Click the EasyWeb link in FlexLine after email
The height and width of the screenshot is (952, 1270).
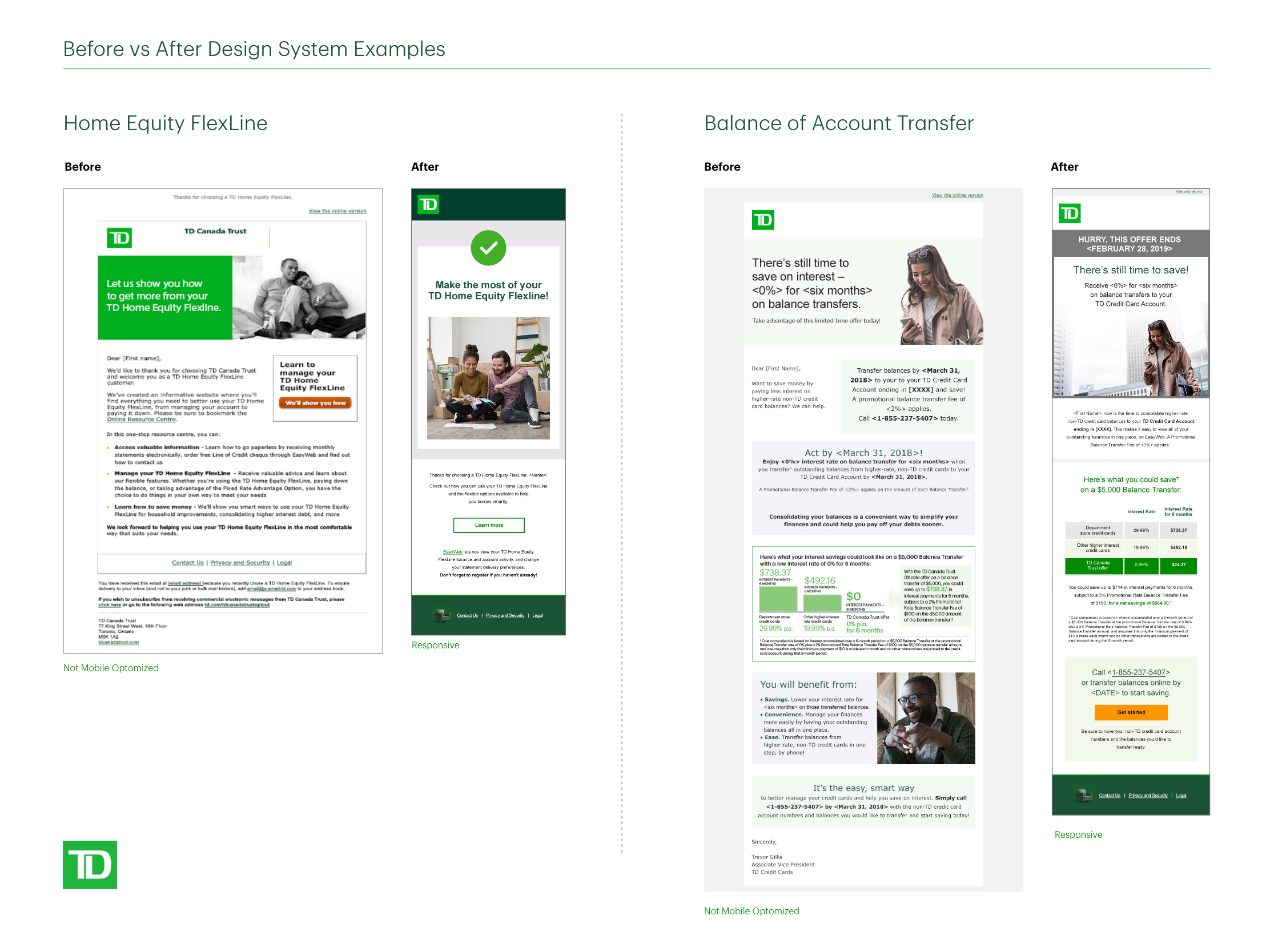(452, 552)
